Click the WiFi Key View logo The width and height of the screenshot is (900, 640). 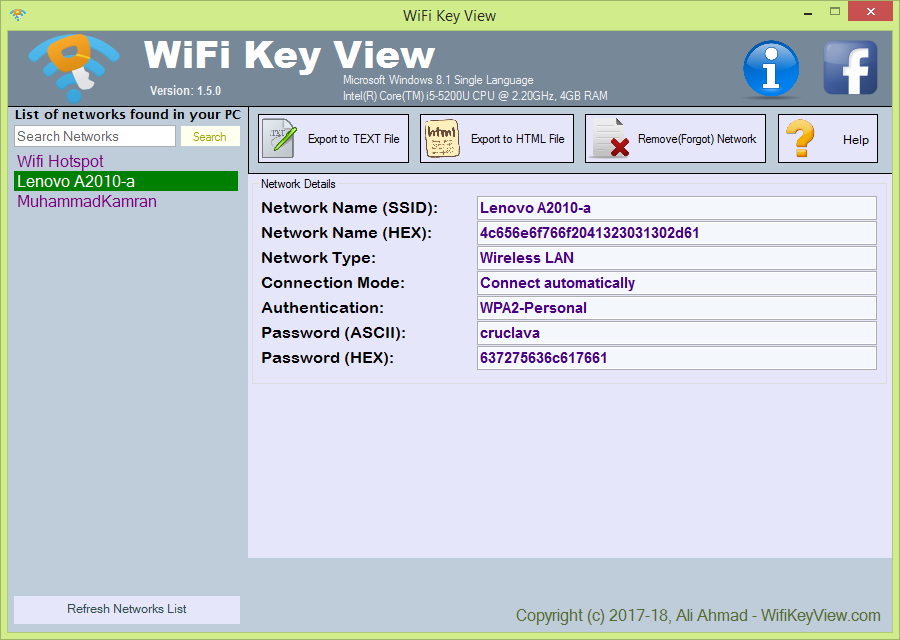(73, 67)
